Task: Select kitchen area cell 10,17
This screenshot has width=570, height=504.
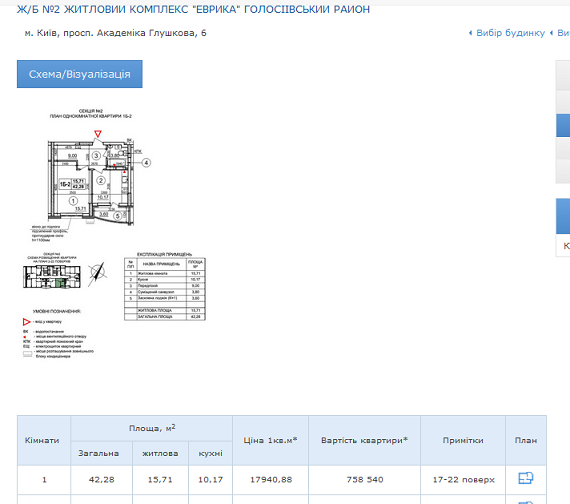Action: (x=210, y=480)
